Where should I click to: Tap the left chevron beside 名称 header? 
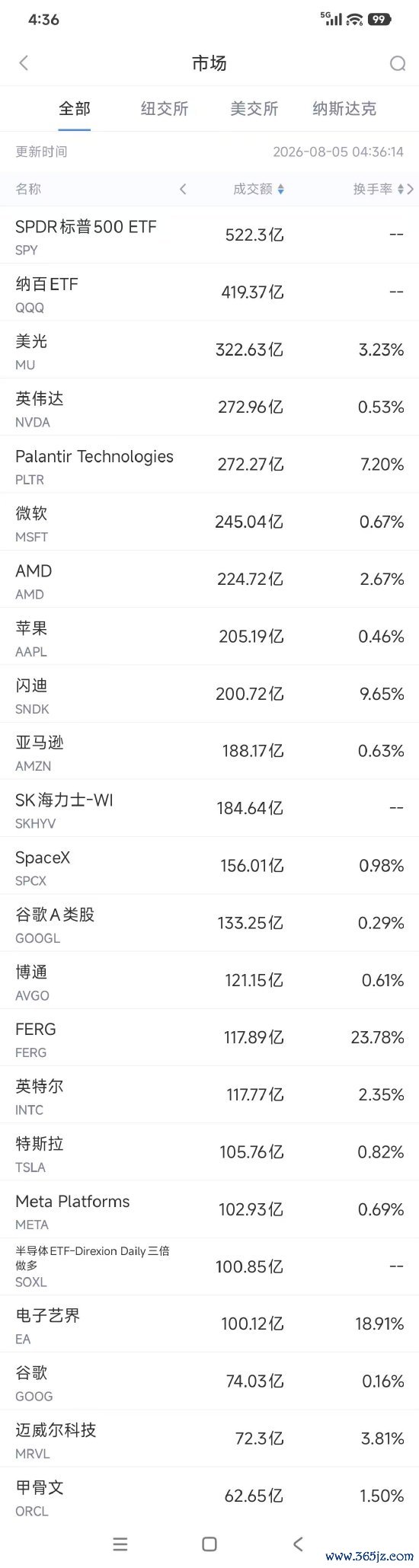[183, 189]
